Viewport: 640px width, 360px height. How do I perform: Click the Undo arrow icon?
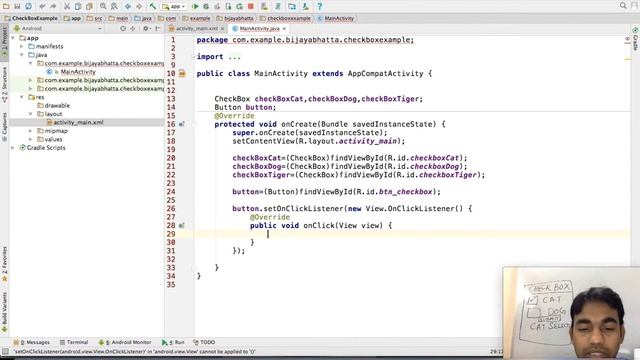[42, 6]
